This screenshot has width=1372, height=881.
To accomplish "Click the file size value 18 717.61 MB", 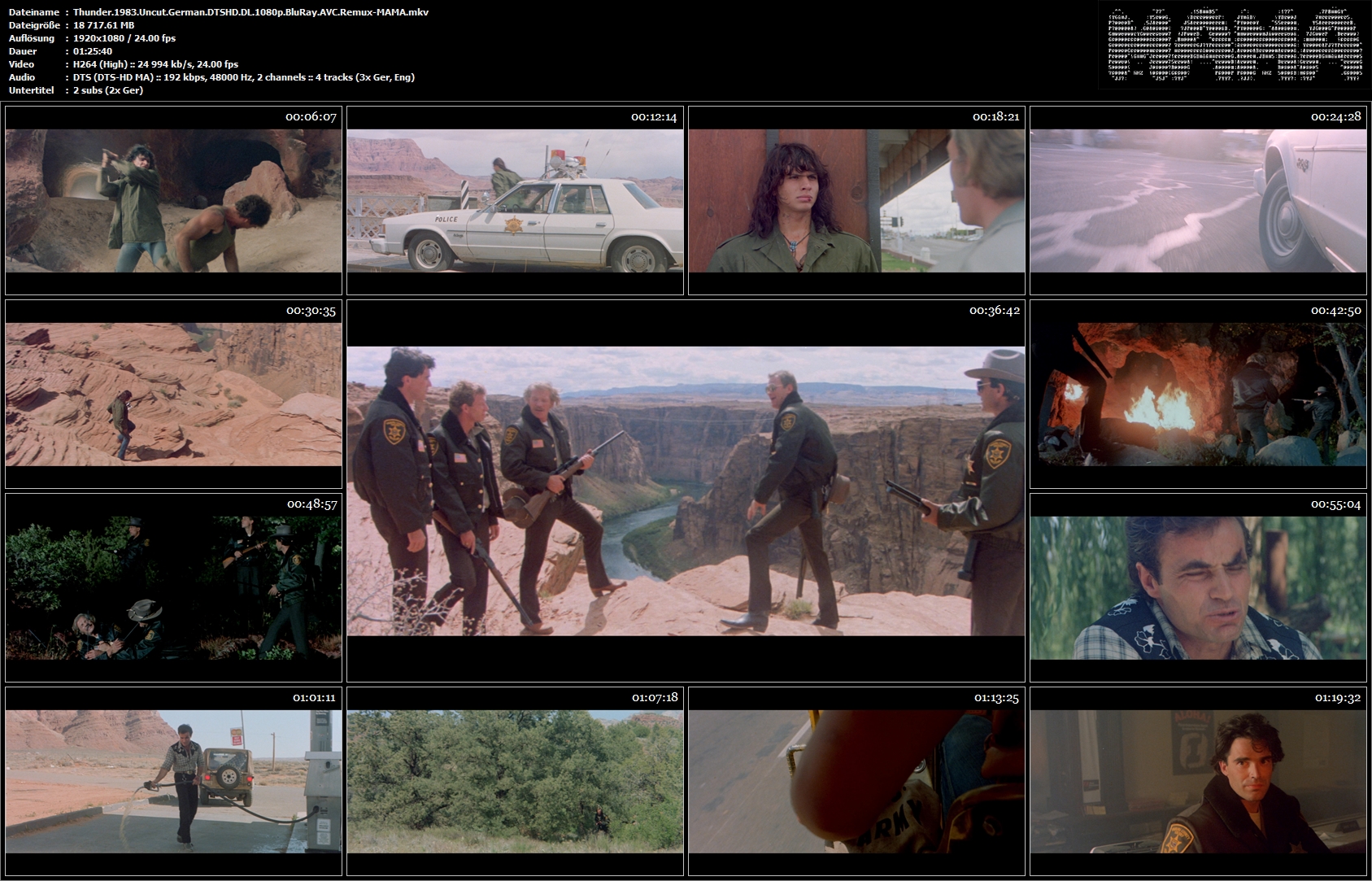I will tap(103, 25).
